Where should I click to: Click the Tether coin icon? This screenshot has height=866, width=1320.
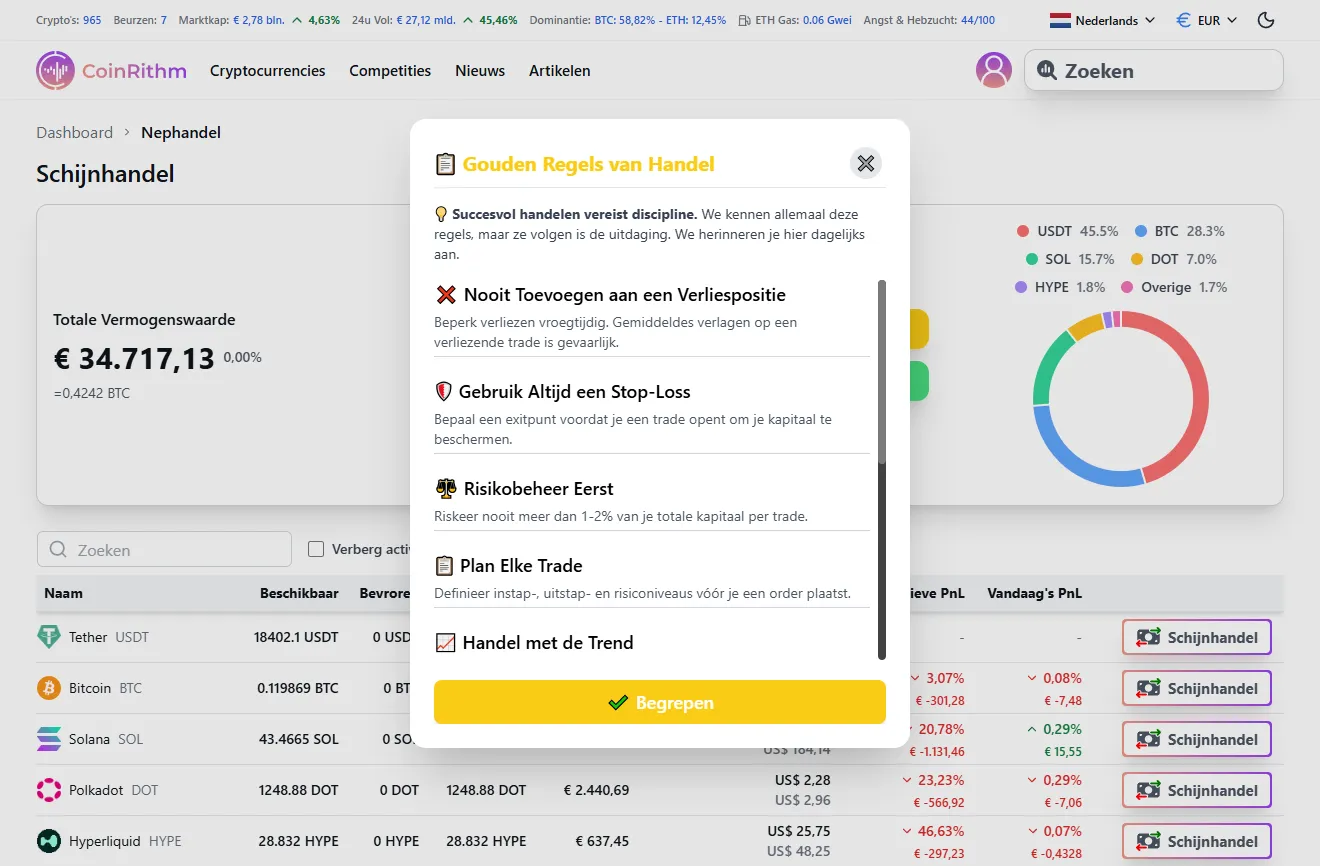pyautogui.click(x=48, y=637)
